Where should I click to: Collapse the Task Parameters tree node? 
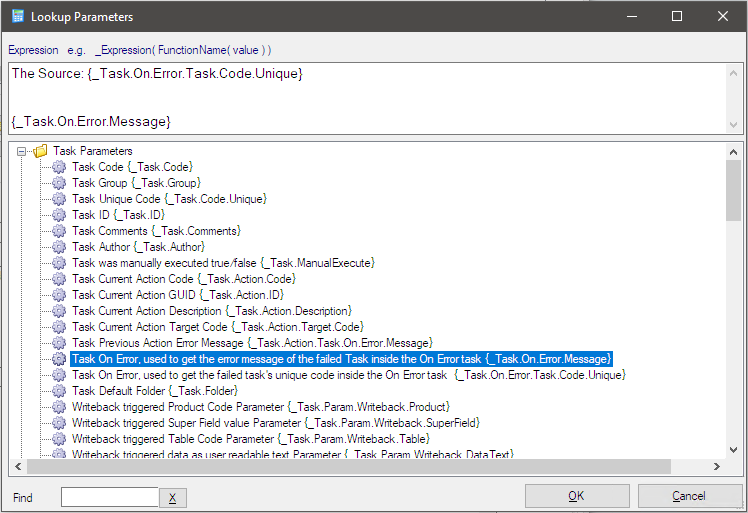tap(21, 151)
